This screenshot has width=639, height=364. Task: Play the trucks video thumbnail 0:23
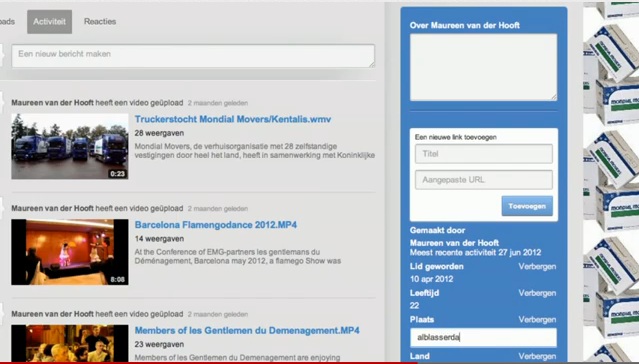point(70,147)
